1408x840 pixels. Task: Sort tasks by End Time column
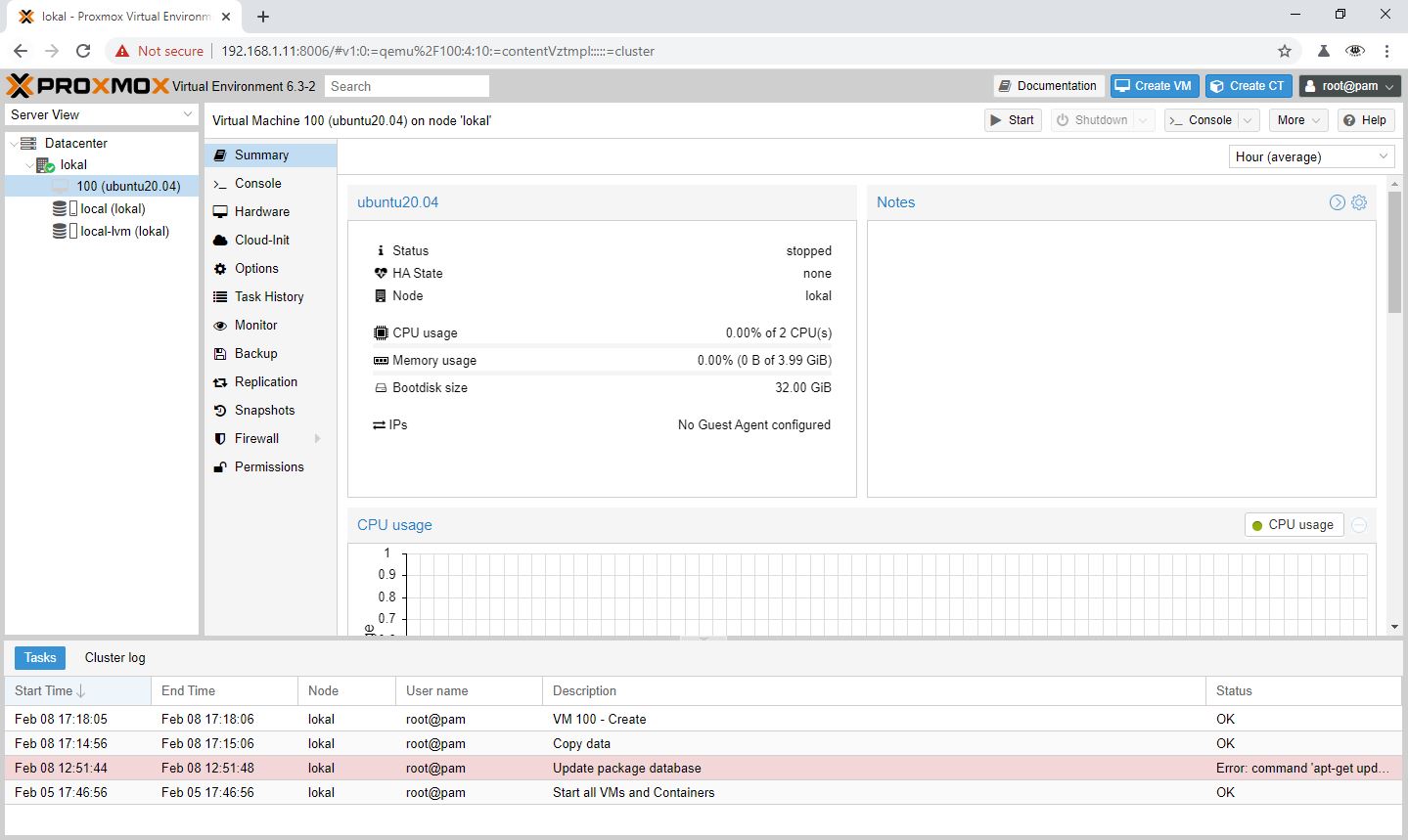point(224,690)
